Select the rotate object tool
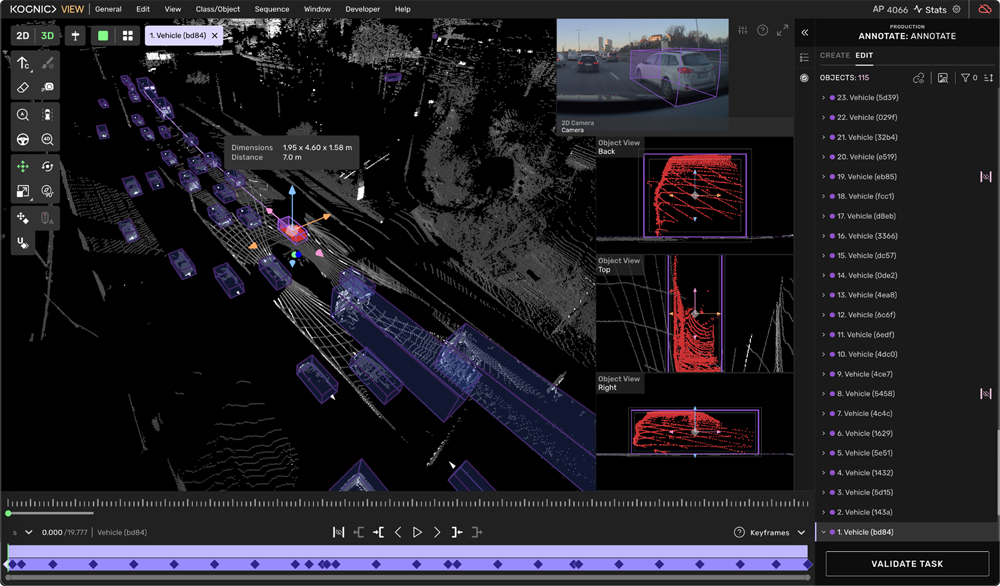This screenshot has width=1000, height=586. [x=47, y=166]
